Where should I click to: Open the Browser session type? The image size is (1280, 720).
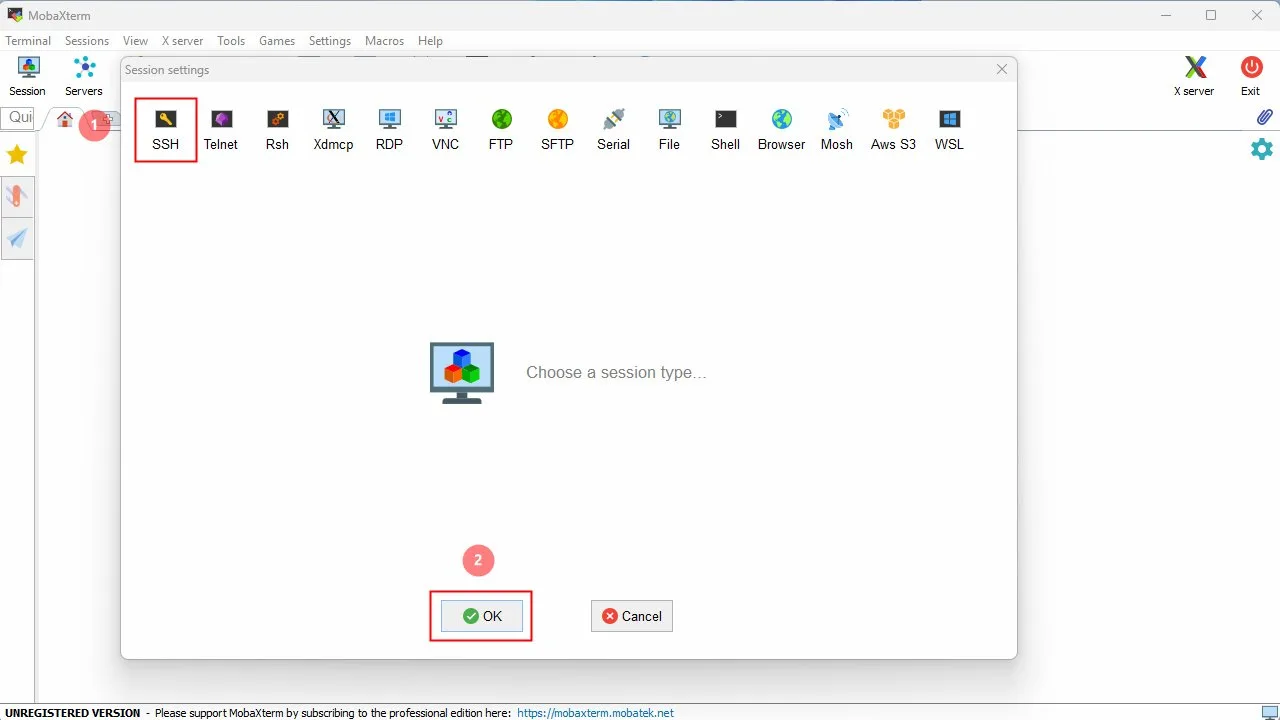781,130
